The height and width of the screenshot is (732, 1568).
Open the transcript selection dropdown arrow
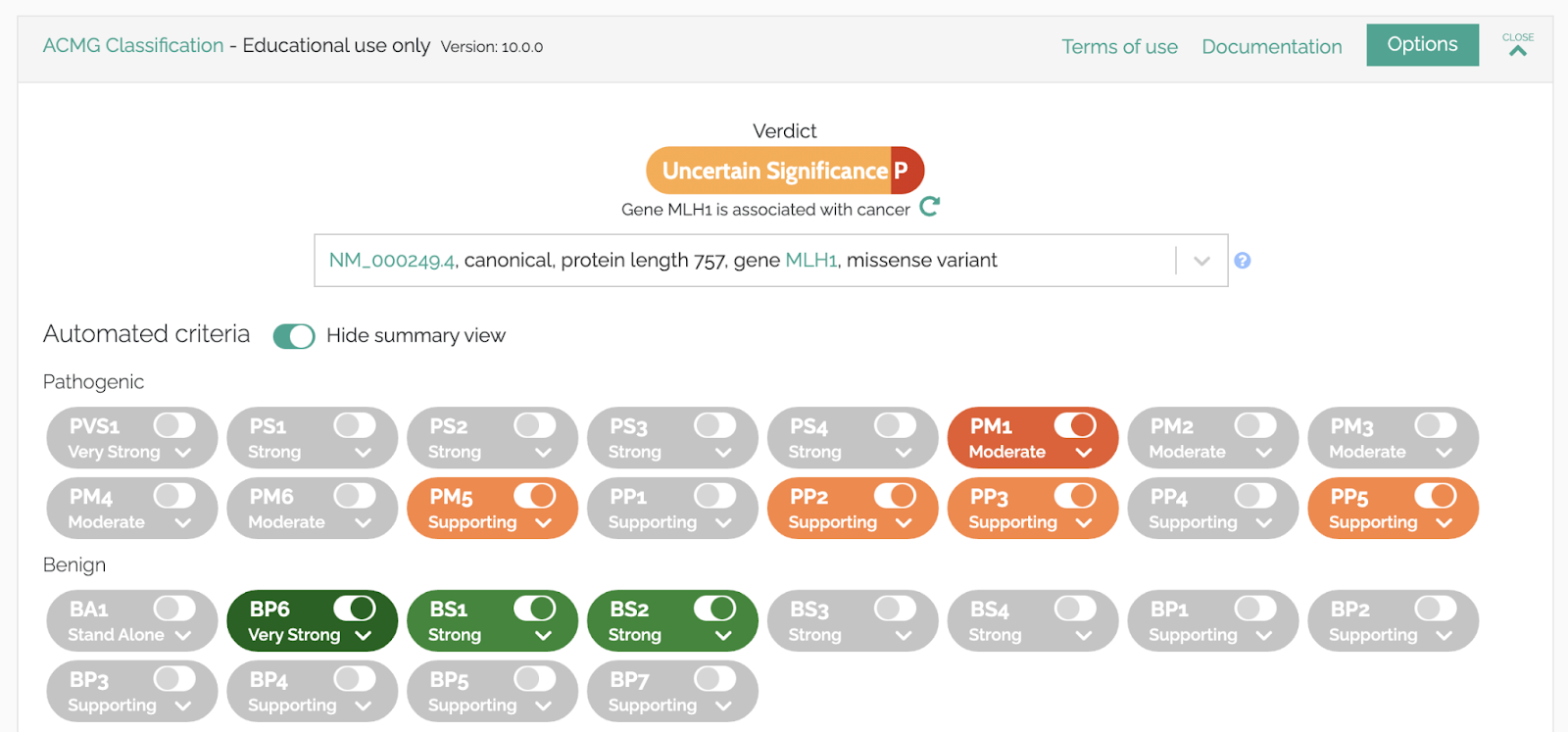click(1201, 261)
